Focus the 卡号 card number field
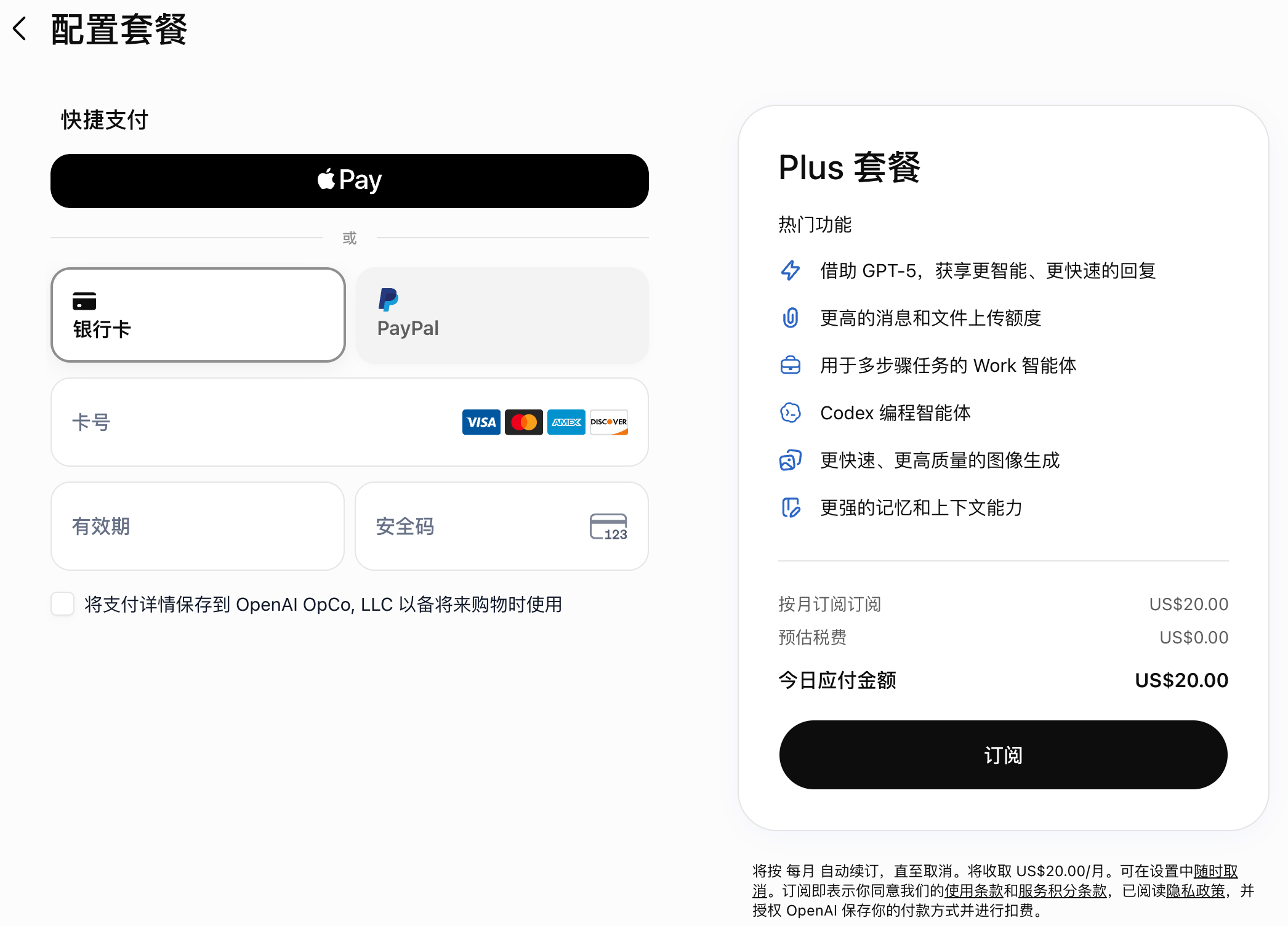 coord(350,422)
